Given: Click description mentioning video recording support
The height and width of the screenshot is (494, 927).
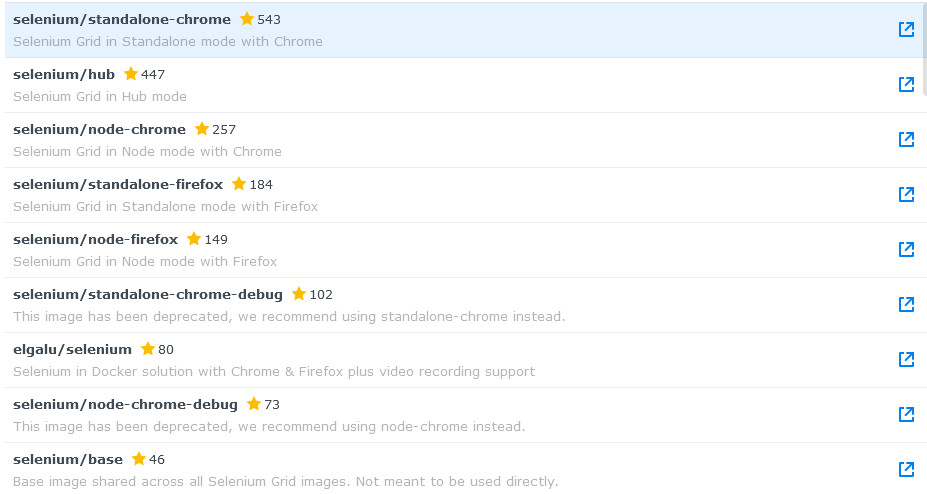Looking at the screenshot, I should [x=274, y=371].
